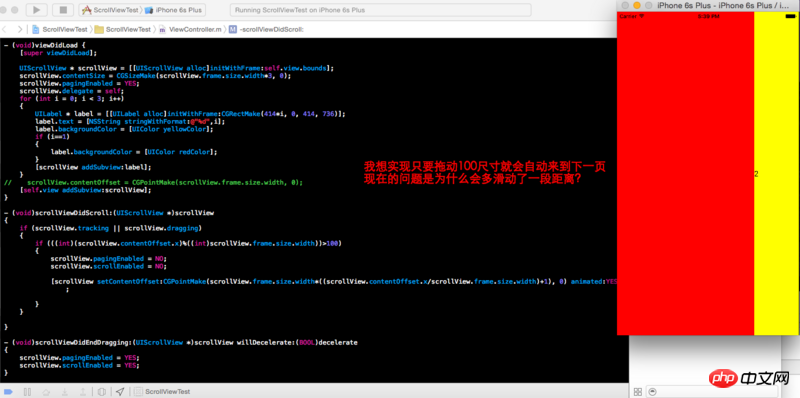
Task: Run the project with the Play button
Action: [36, 10]
